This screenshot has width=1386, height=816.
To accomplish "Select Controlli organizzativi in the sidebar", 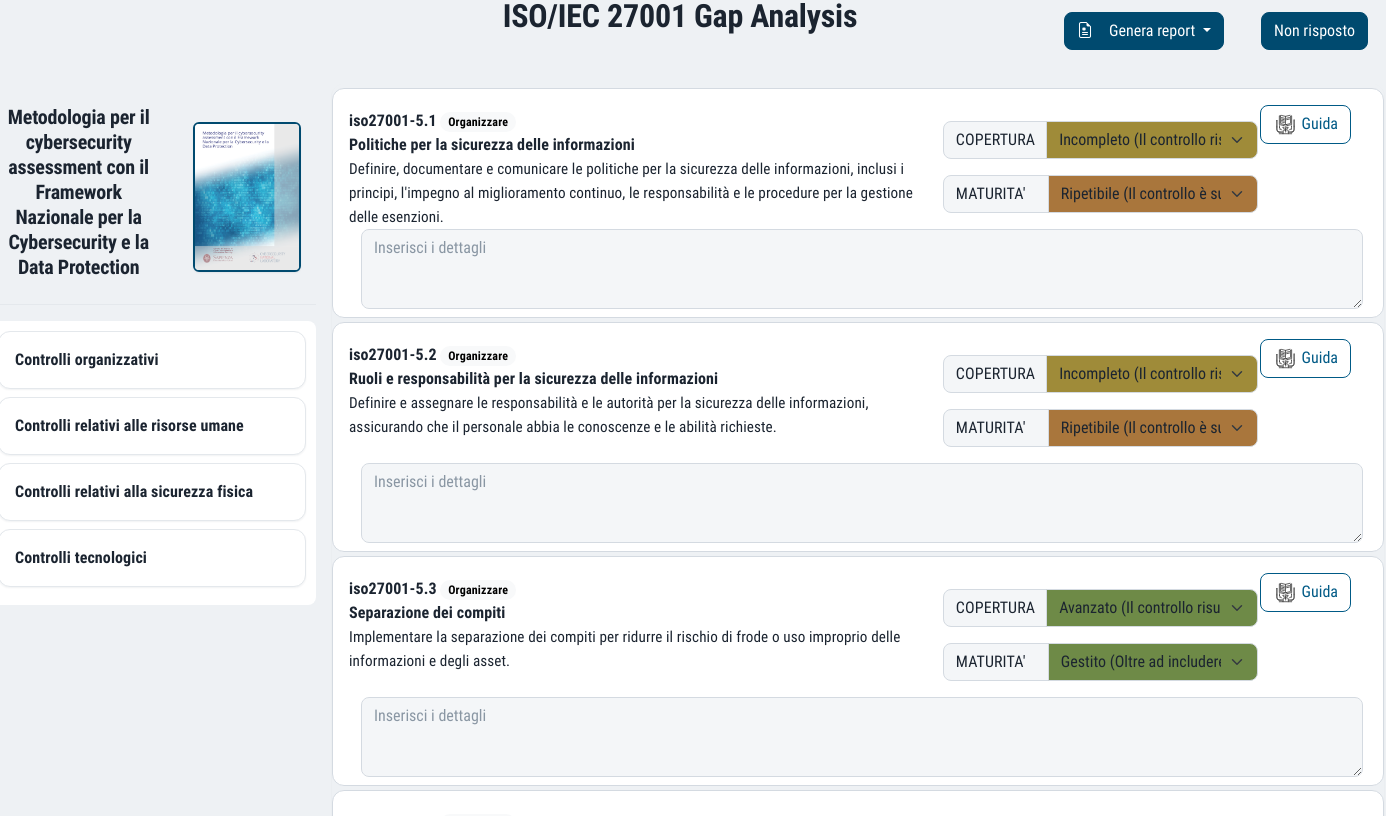I will (152, 360).
